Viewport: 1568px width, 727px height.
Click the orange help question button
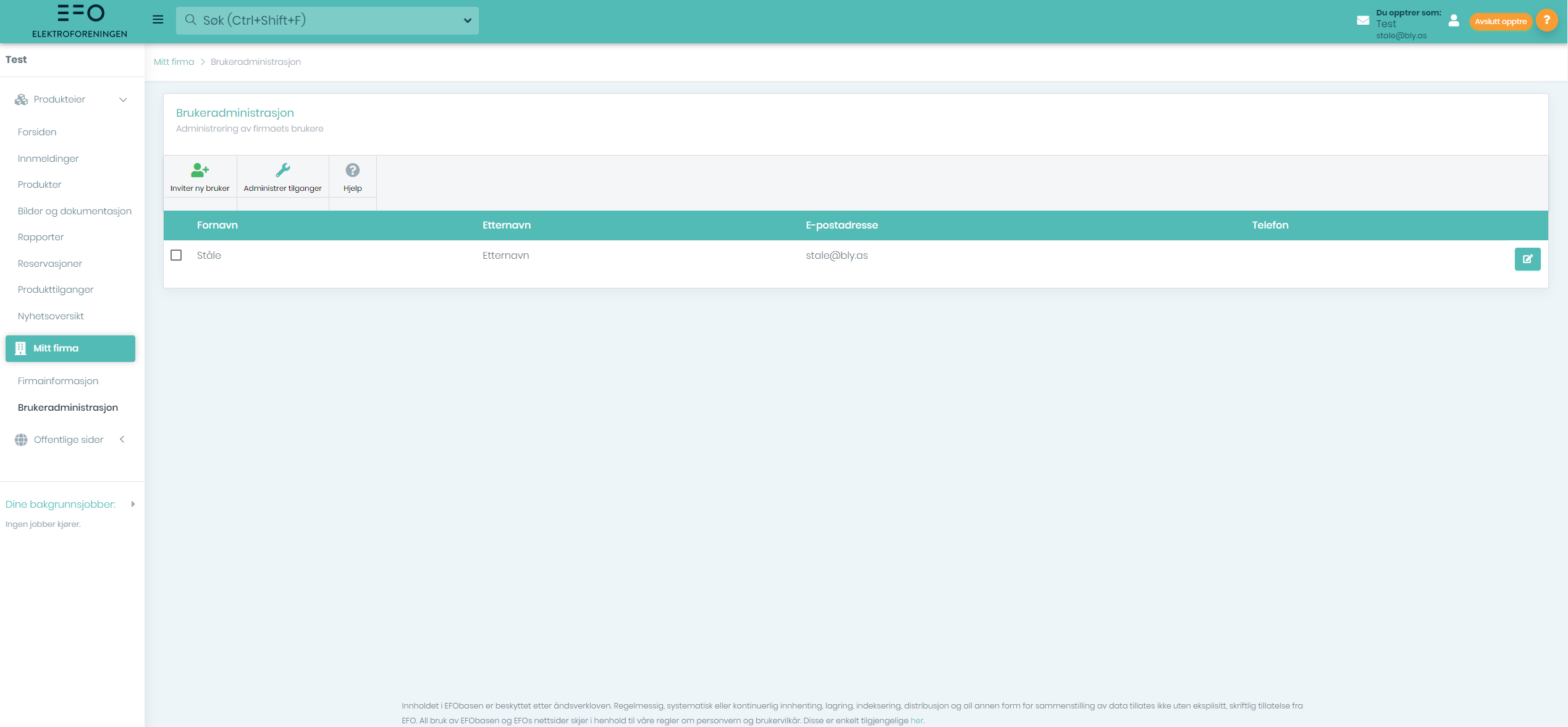coord(1546,20)
